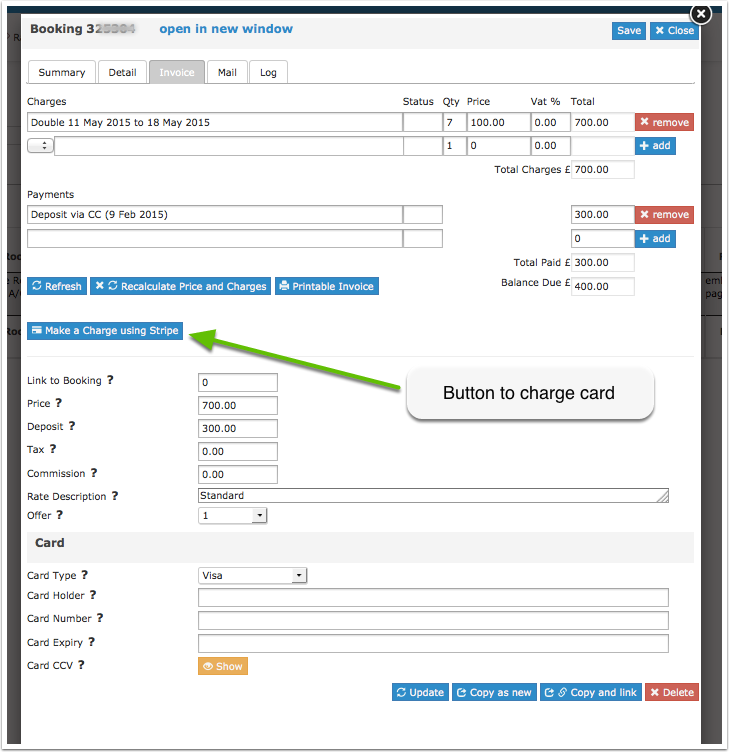Click the Balance Due 400.00 field
This screenshot has width=729, height=752.
[x=603, y=286]
